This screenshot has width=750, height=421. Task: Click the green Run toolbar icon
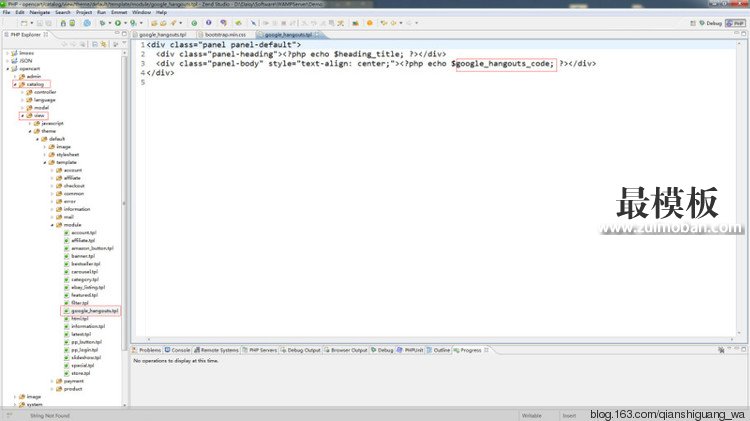(118, 22)
